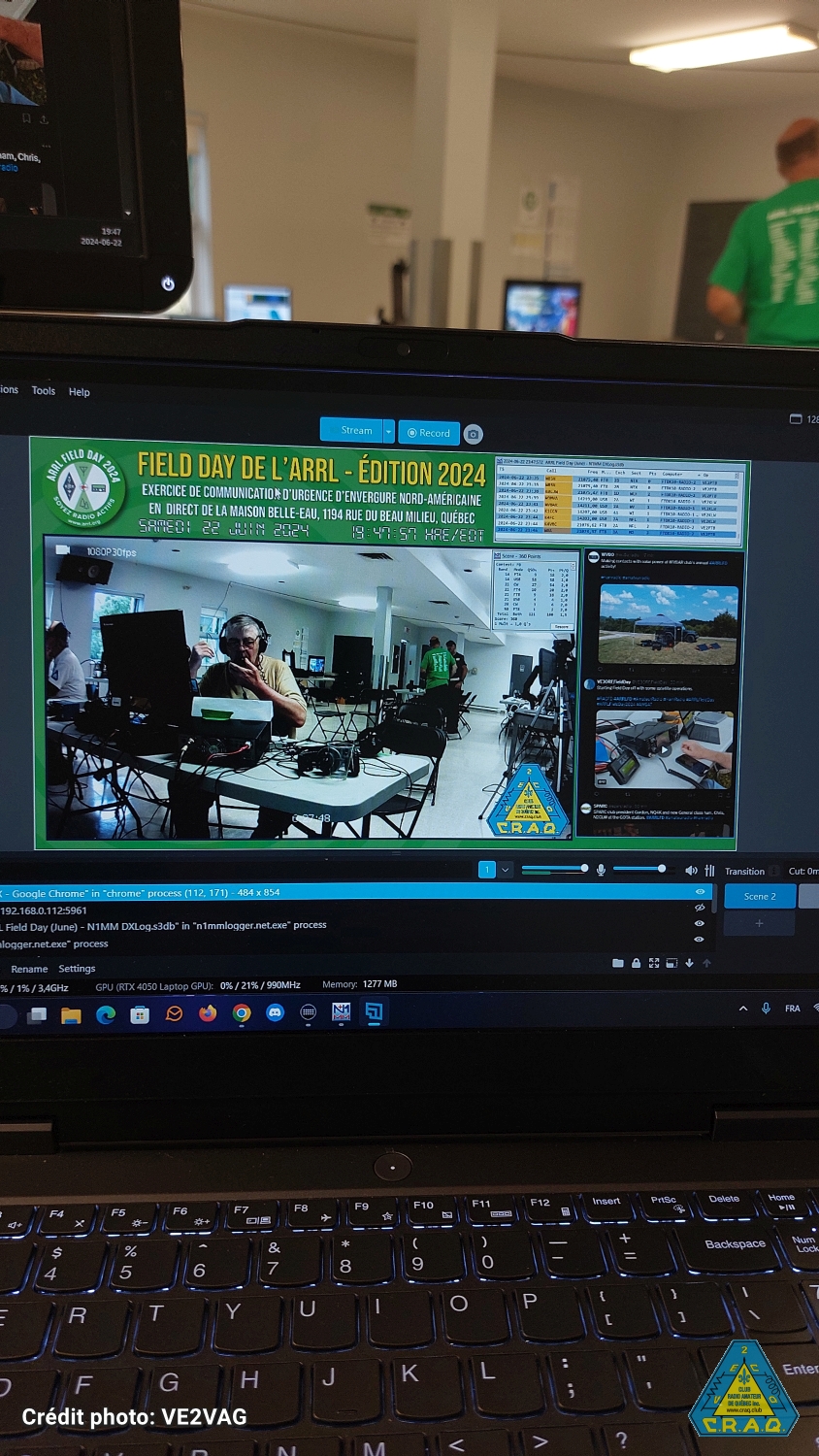Screen dimensions: 819x1456
Task: Click the Field Day stream preview canvas
Action: (389, 643)
